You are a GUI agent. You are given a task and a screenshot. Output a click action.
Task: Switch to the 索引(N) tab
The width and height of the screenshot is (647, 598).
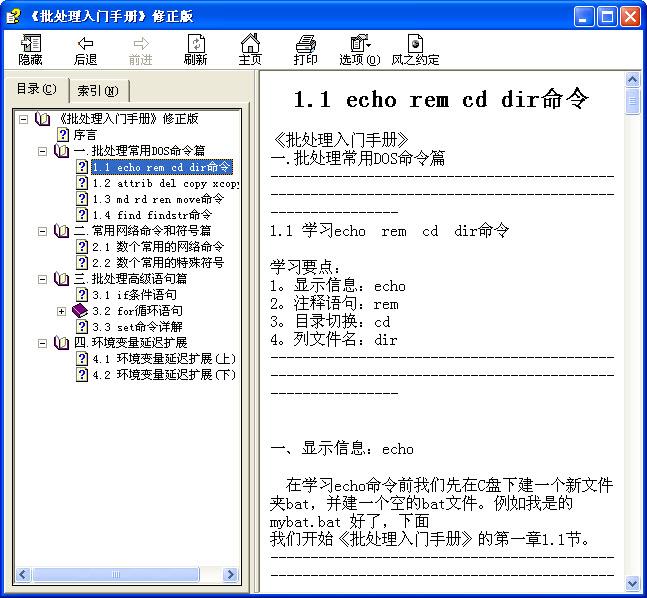coord(98,90)
